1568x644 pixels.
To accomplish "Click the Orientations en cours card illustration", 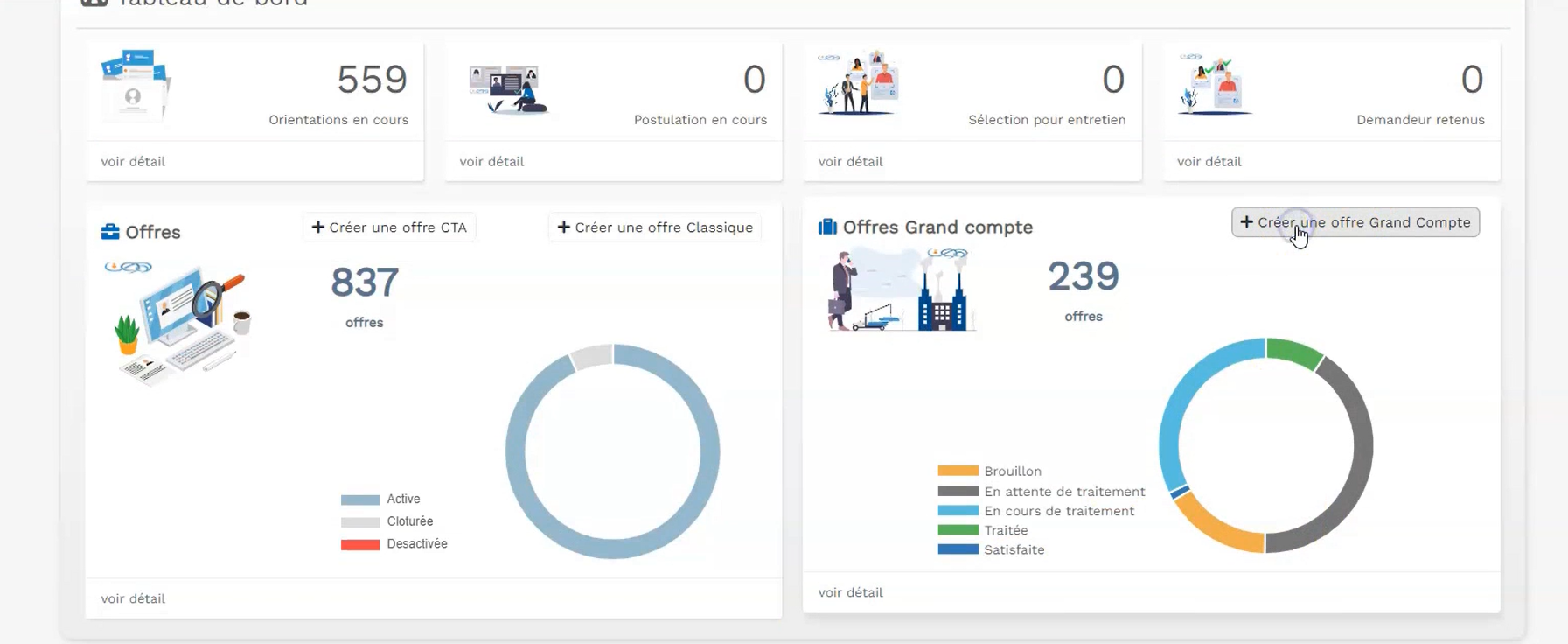I will tap(136, 85).
